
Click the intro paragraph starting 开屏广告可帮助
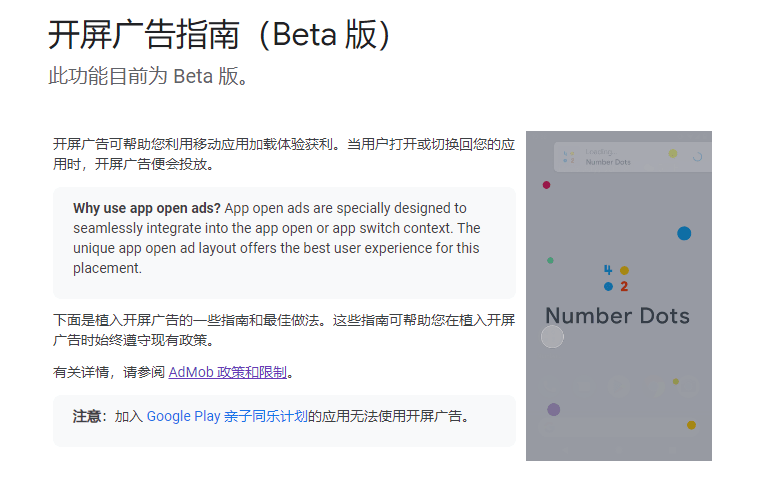coord(284,154)
